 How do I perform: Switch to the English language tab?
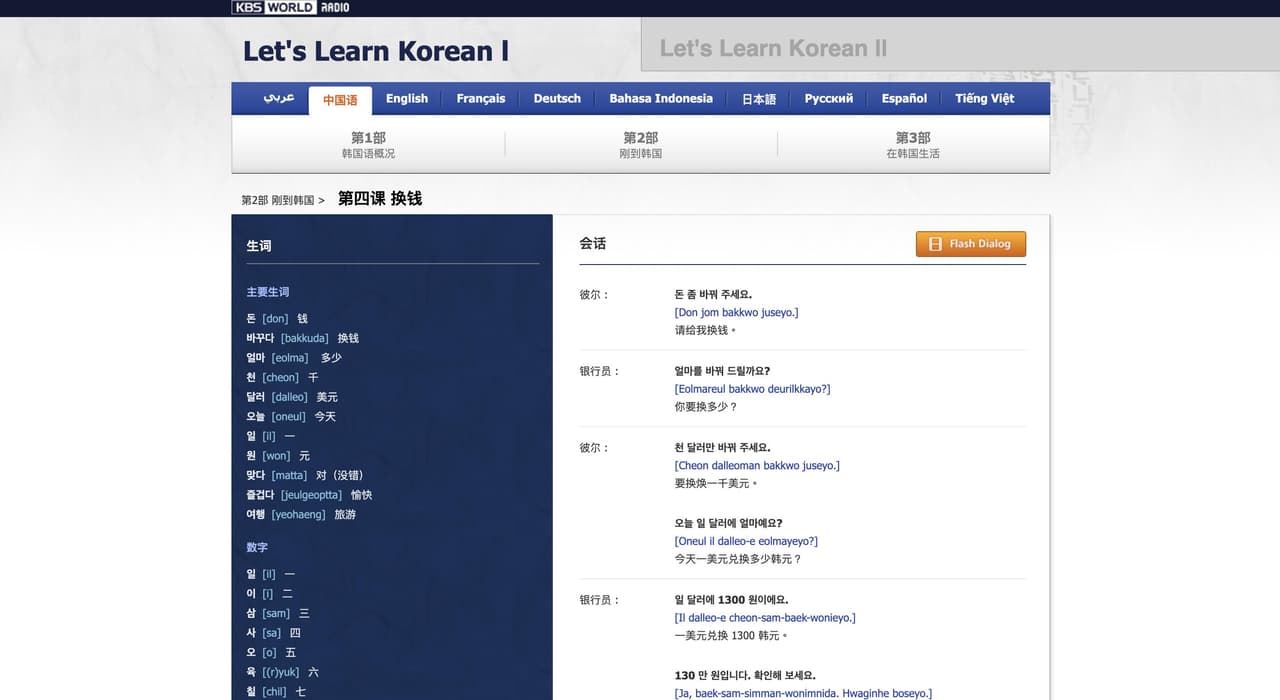406,98
